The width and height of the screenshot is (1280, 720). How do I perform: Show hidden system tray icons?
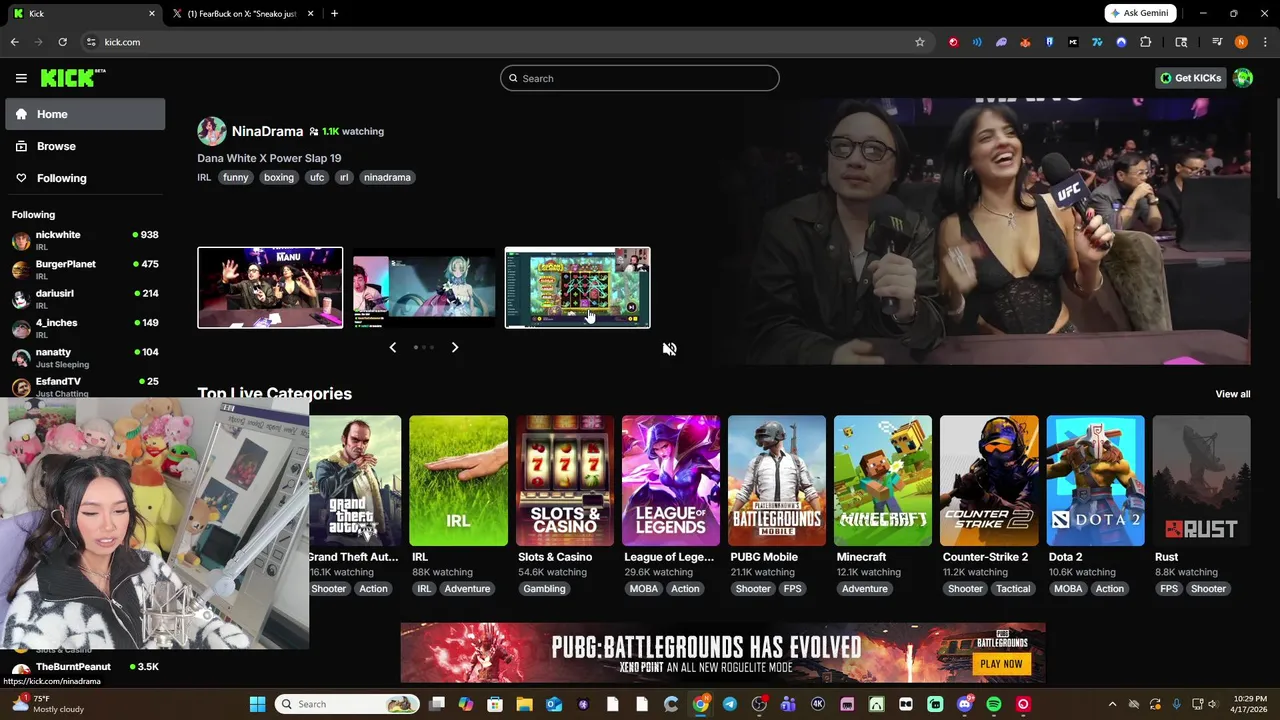tap(1112, 704)
